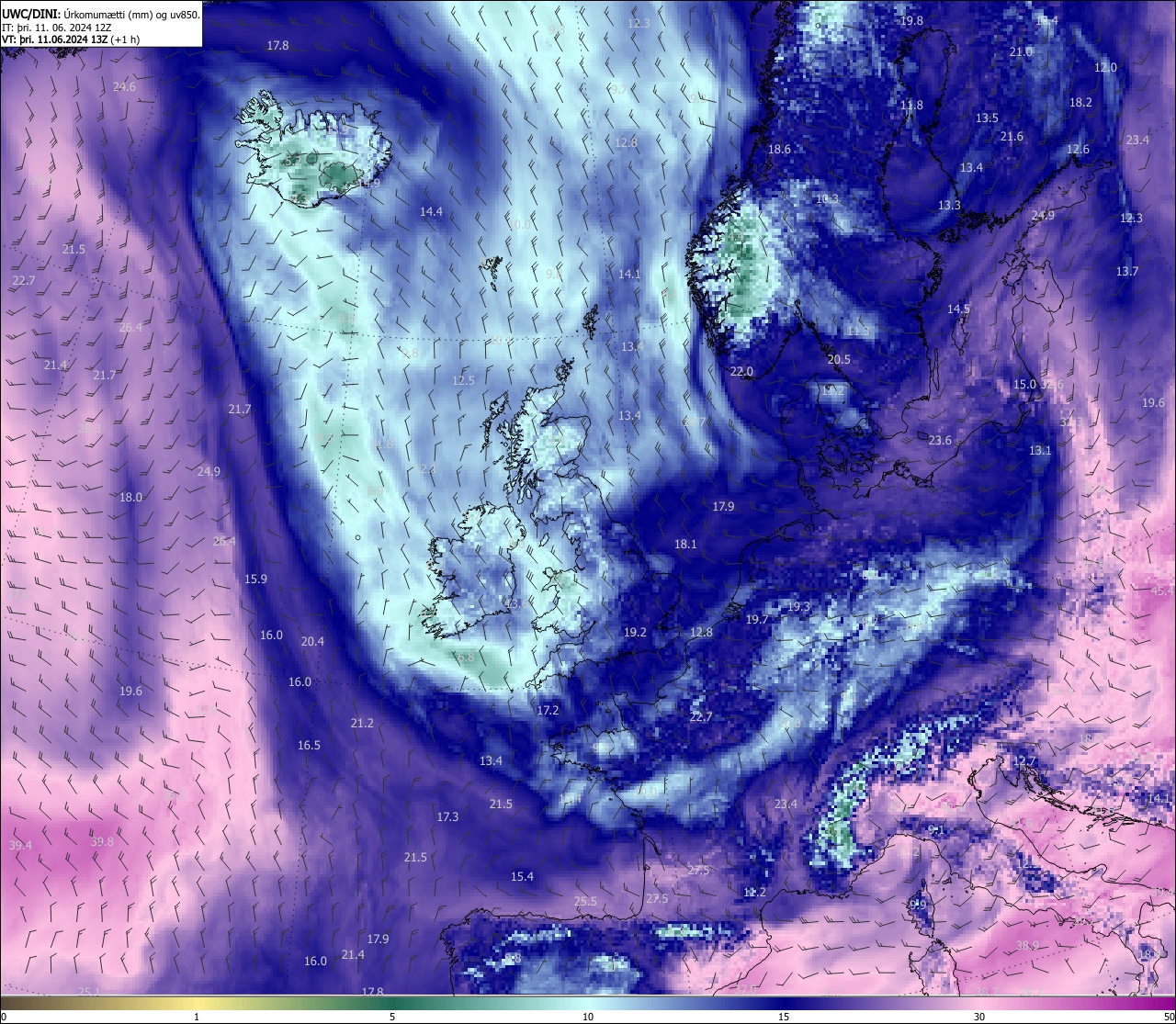Screen dimensions: 1176x1024
Task: Click the 12.5 value northwest of Scotland
Action: (463, 380)
